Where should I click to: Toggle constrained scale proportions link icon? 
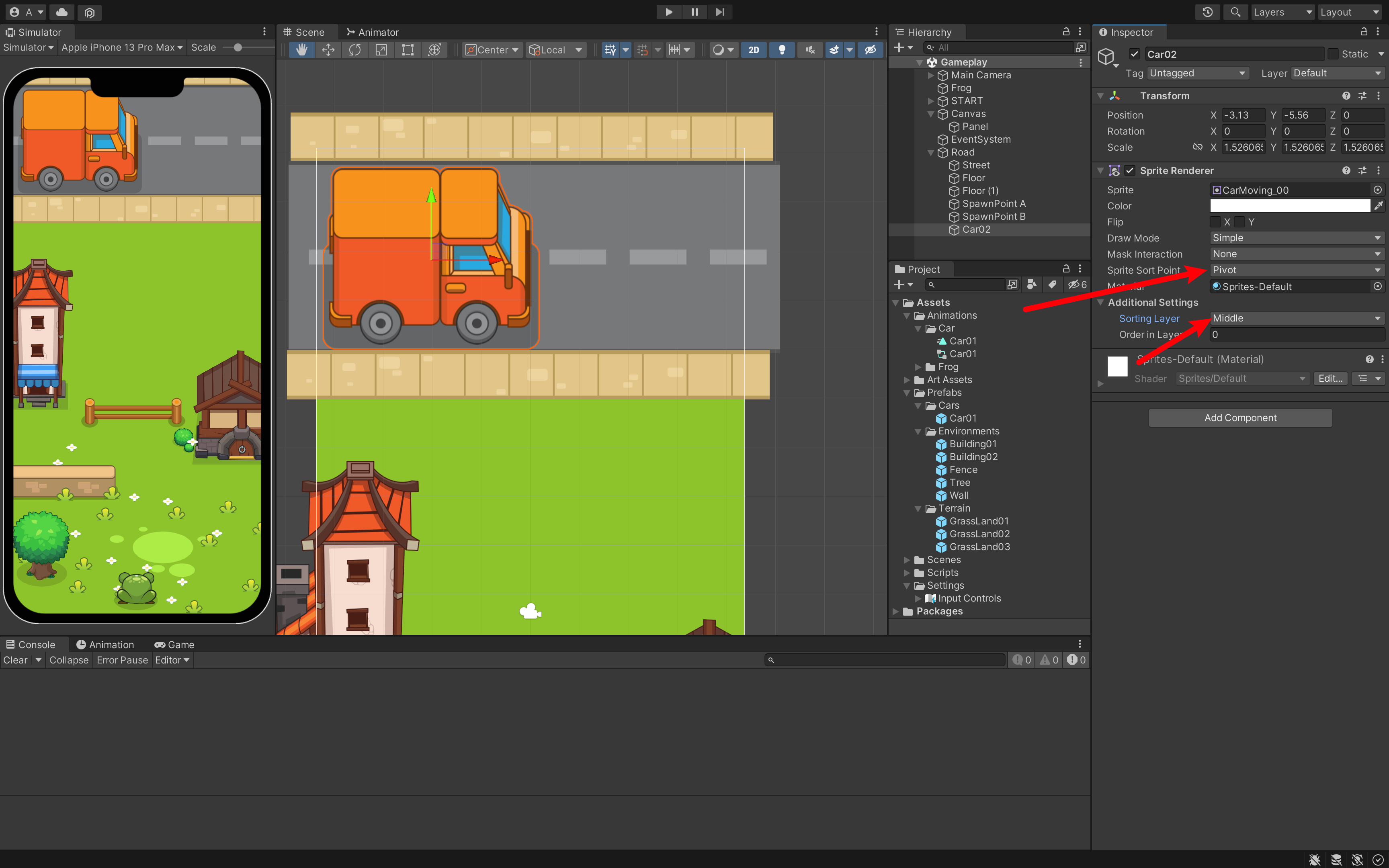[1197, 147]
